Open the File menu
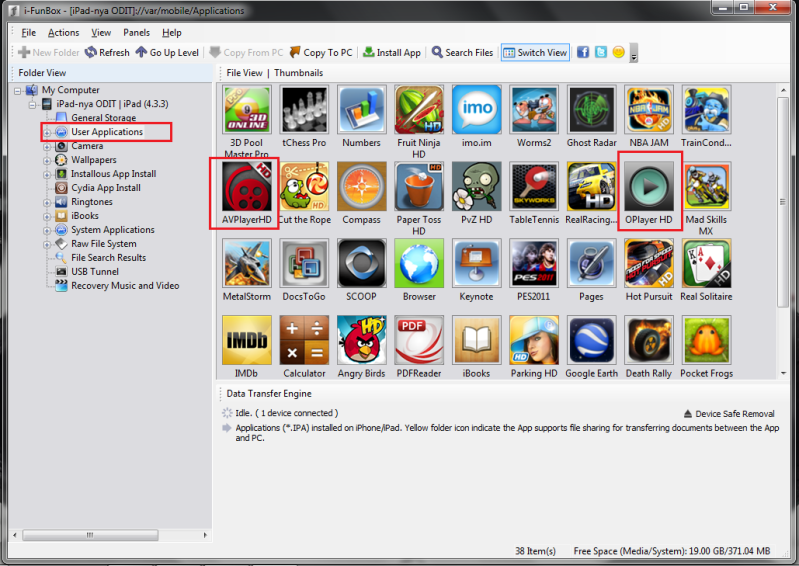The image size is (799, 566). coord(29,33)
